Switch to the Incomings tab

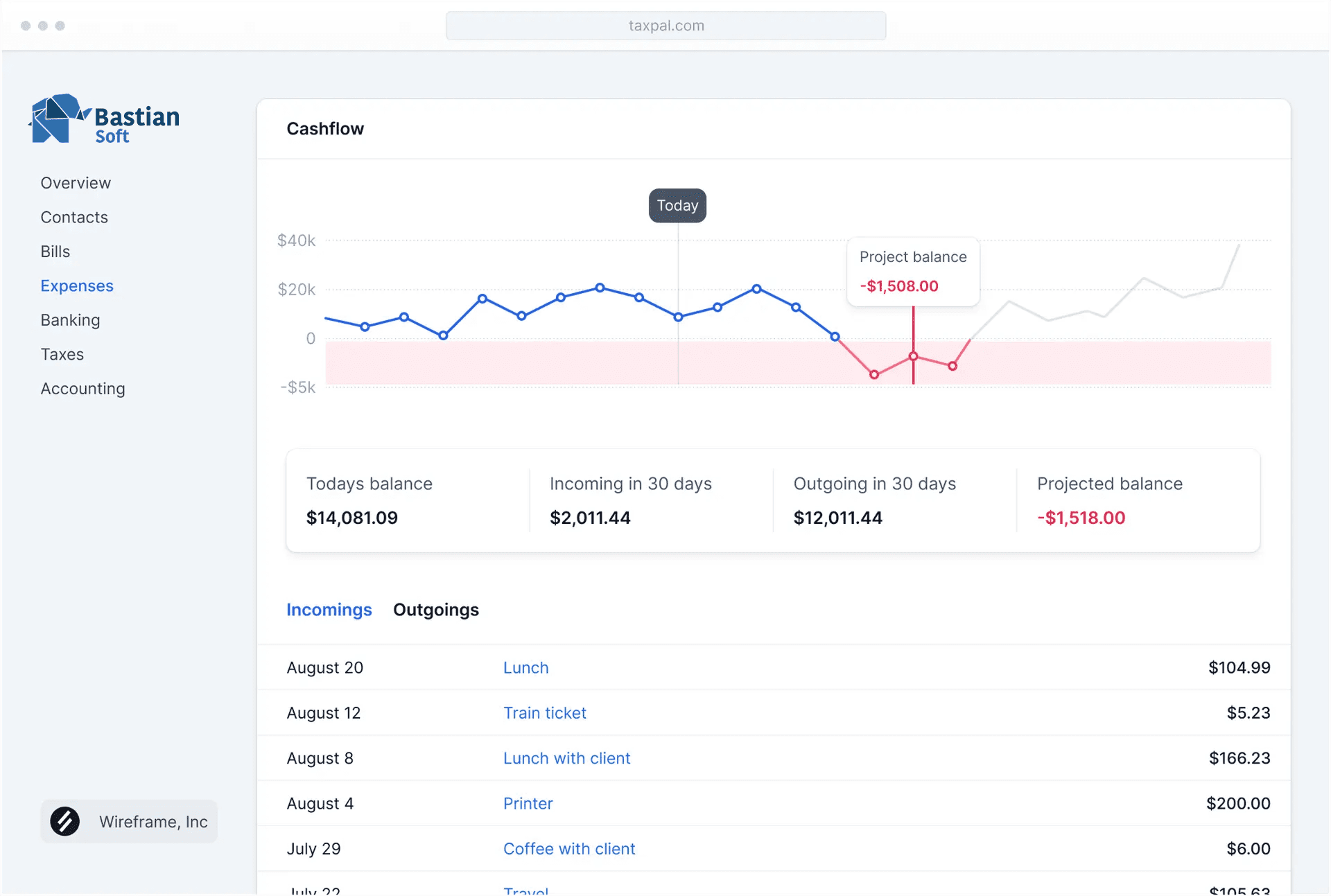(x=329, y=610)
